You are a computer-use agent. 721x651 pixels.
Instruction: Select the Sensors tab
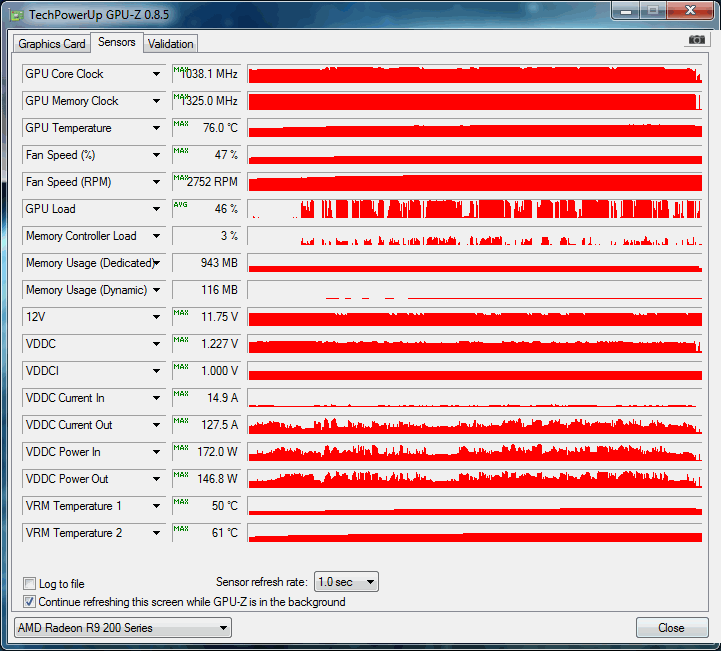pos(117,42)
